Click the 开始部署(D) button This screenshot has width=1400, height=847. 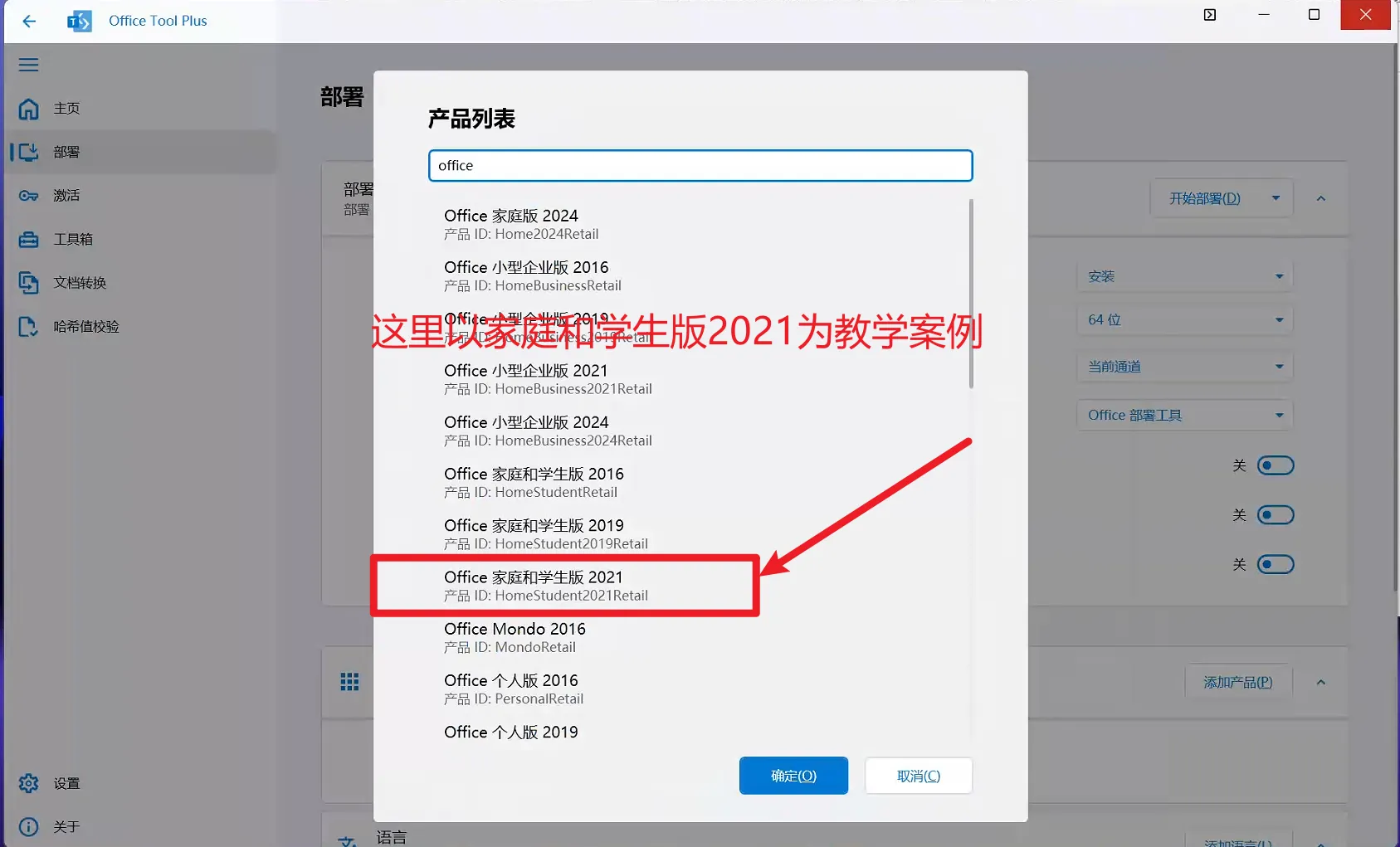(1205, 198)
